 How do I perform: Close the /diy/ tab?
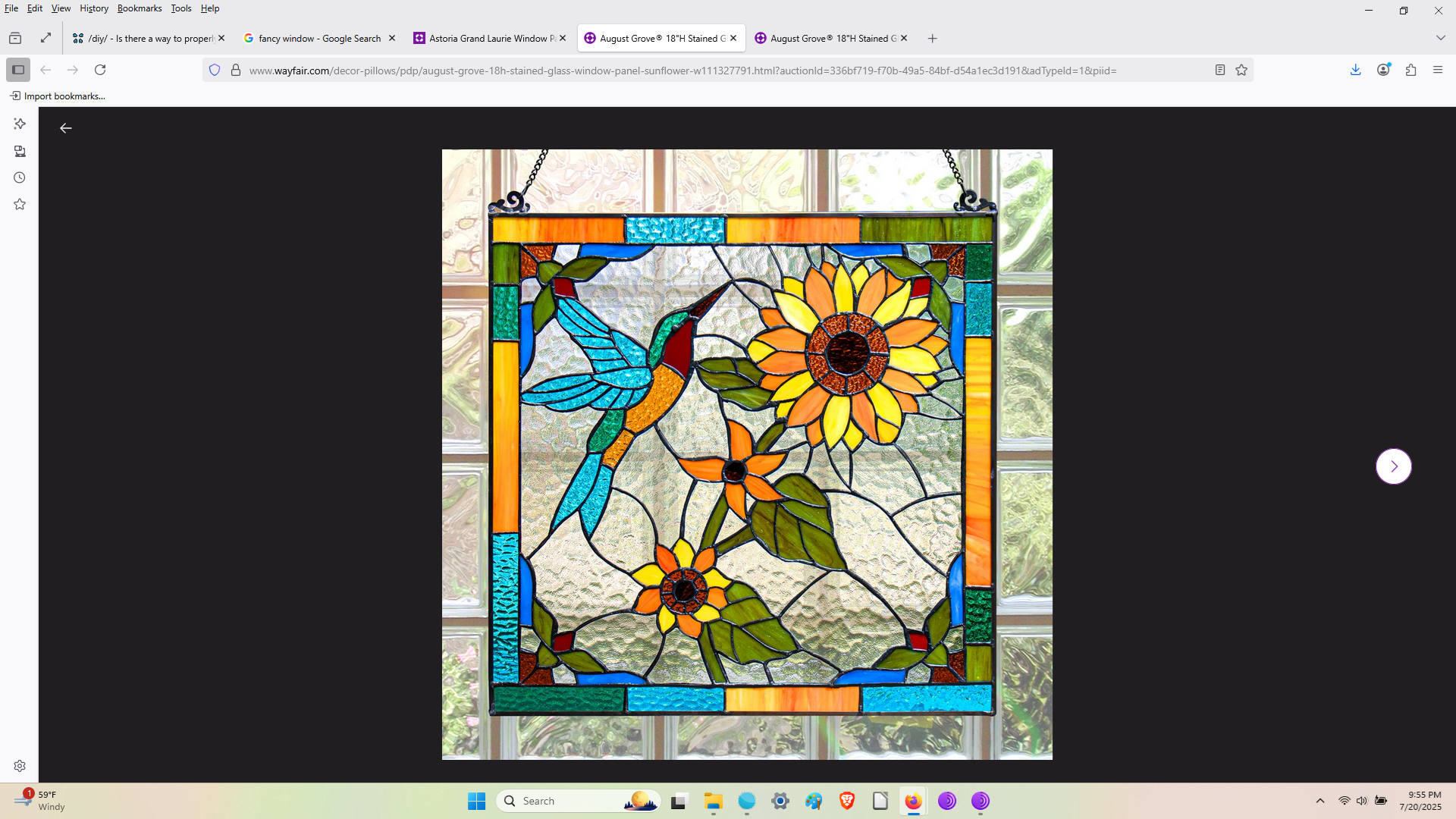tap(221, 38)
